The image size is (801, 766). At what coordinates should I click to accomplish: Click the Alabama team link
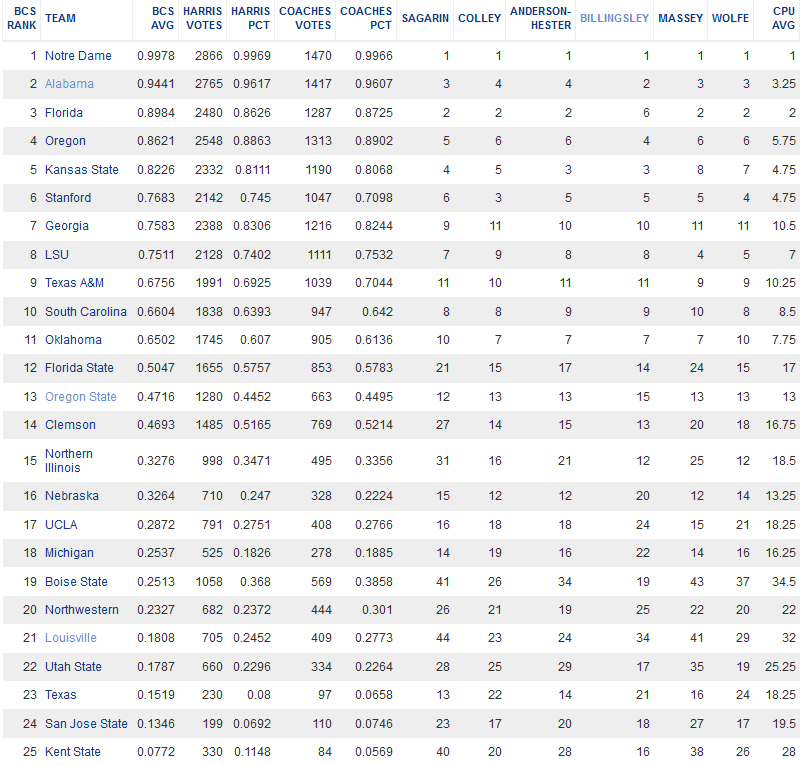(x=69, y=84)
